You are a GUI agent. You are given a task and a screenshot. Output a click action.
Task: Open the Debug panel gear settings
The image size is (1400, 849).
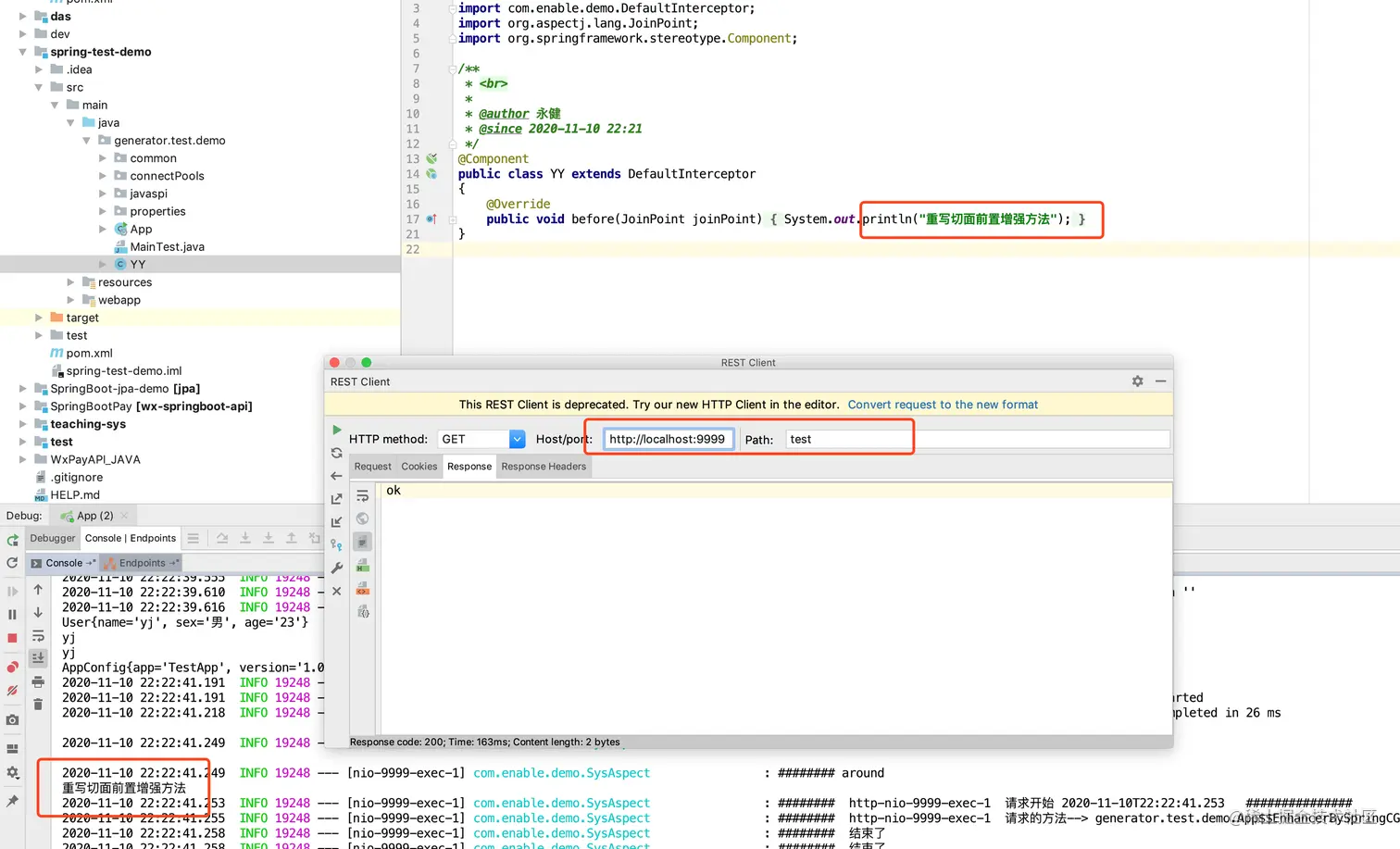13,772
